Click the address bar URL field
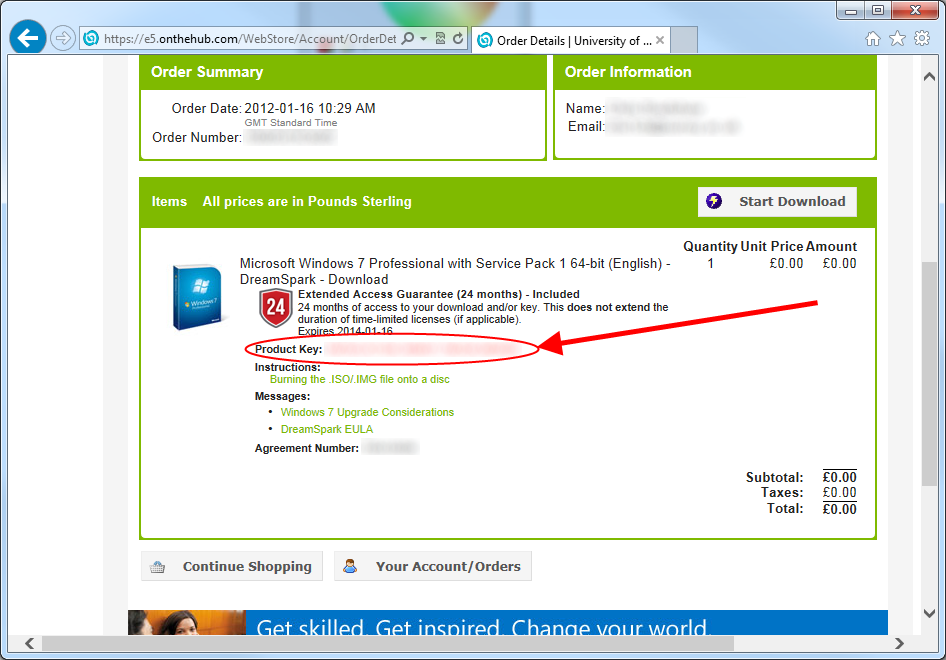This screenshot has height=660, width=946. click(250, 39)
